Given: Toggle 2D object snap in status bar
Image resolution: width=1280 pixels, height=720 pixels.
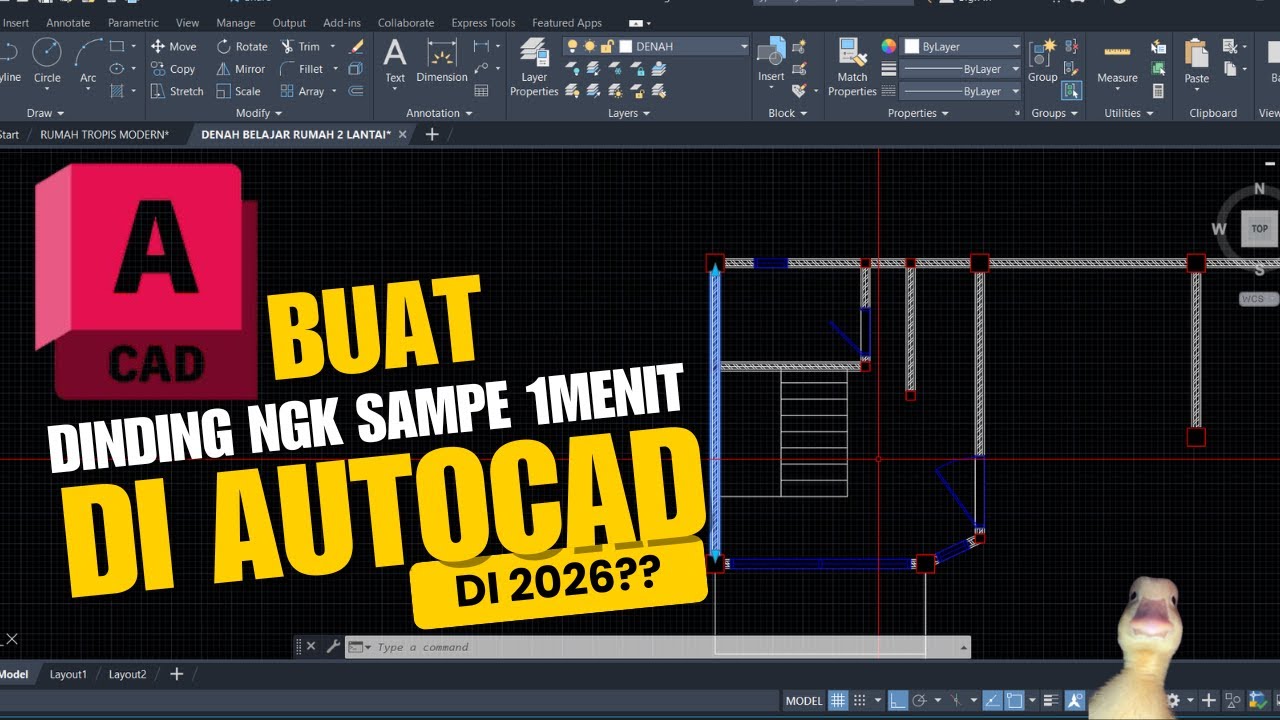Looking at the screenshot, I should tap(1014, 700).
